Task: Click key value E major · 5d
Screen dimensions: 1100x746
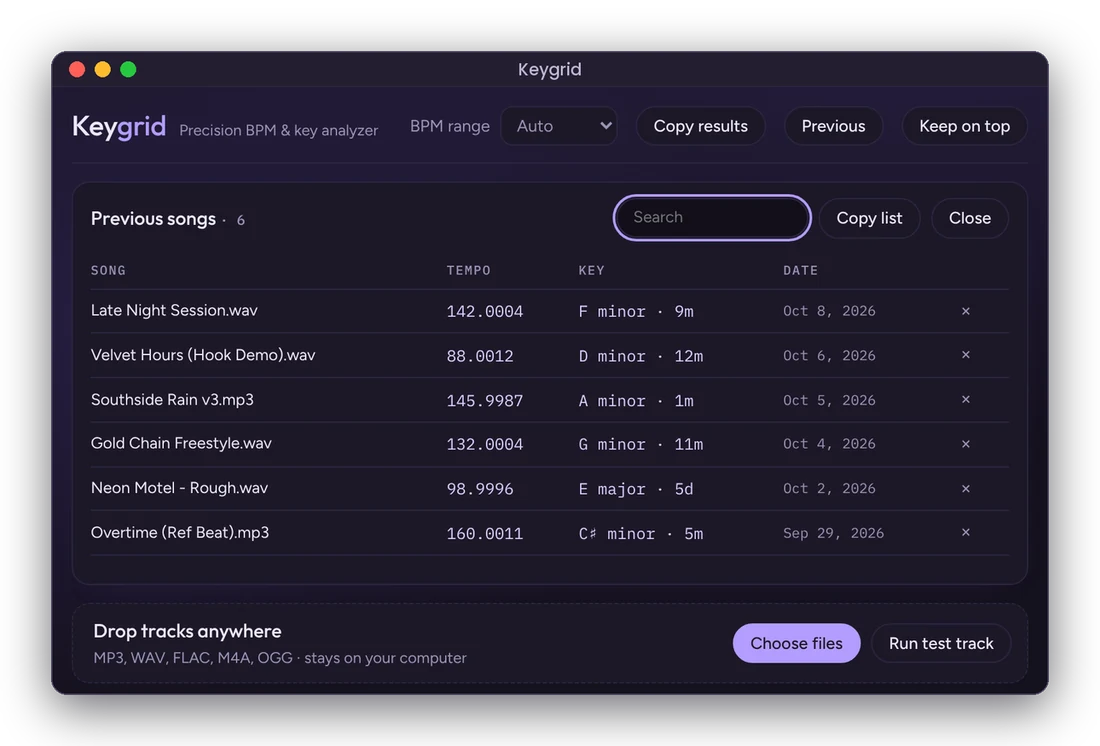Action: tap(636, 489)
